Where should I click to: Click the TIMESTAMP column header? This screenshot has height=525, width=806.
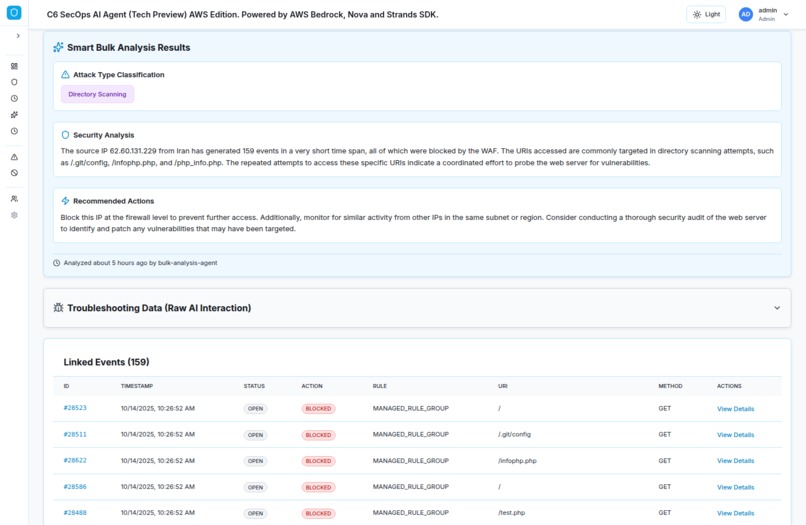click(x=137, y=386)
